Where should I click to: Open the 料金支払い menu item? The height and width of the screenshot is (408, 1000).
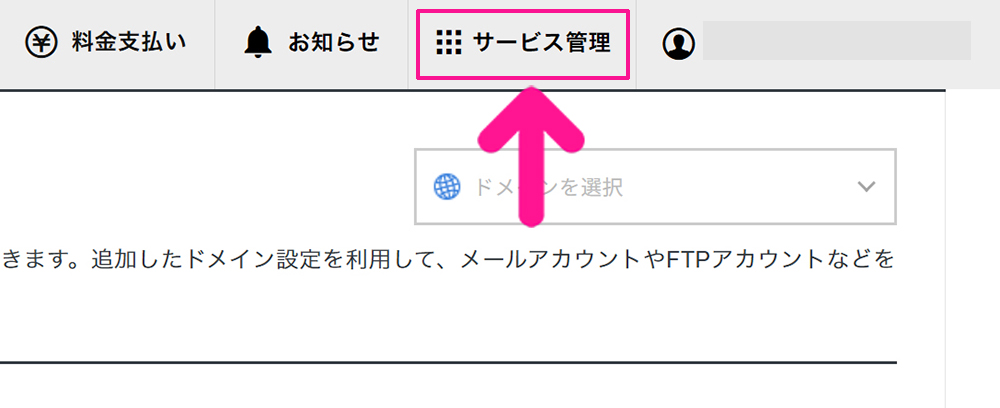pyautogui.click(x=105, y=43)
